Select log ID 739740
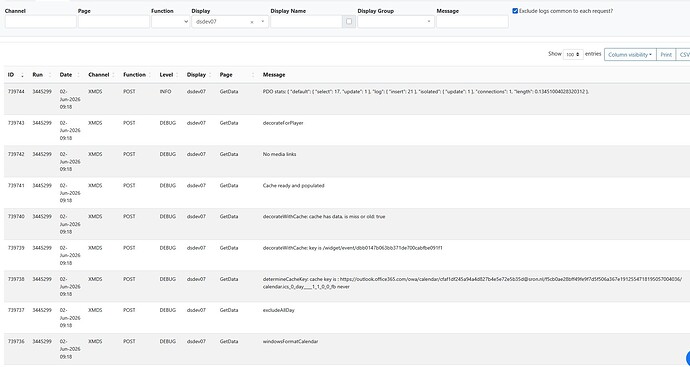This screenshot has width=690, height=367. pyautogui.click(x=16, y=217)
